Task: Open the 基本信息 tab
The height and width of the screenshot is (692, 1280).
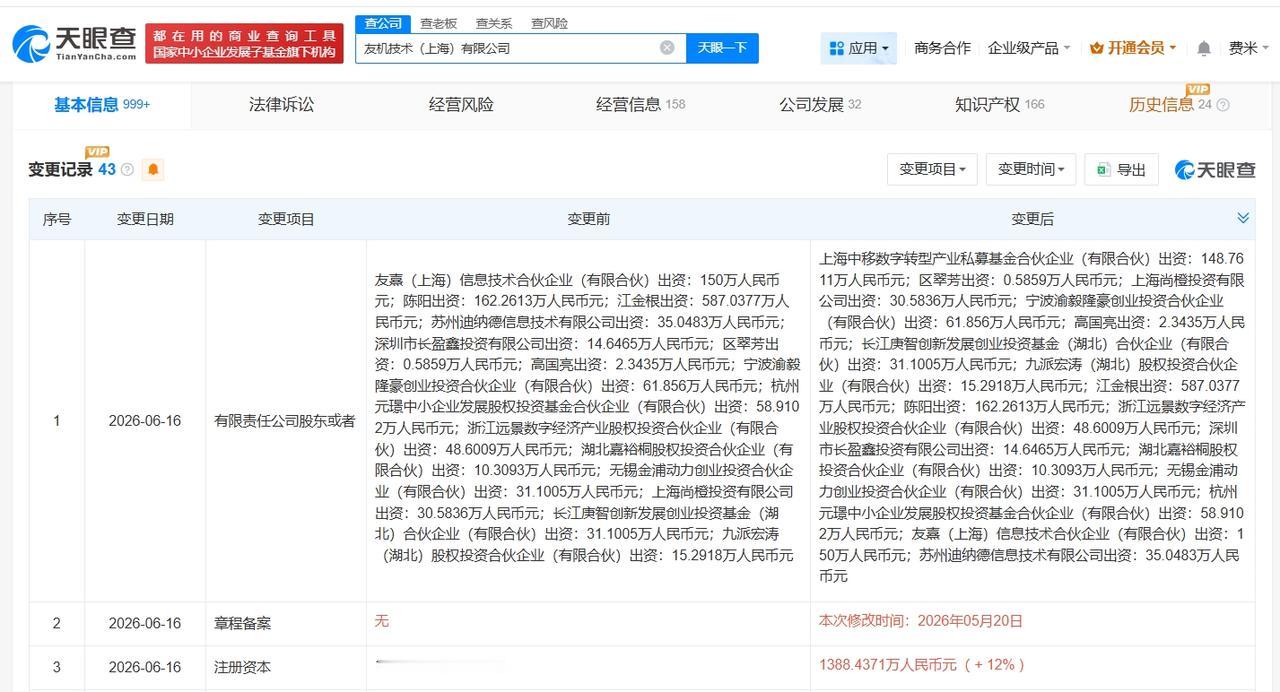Action: tap(102, 105)
